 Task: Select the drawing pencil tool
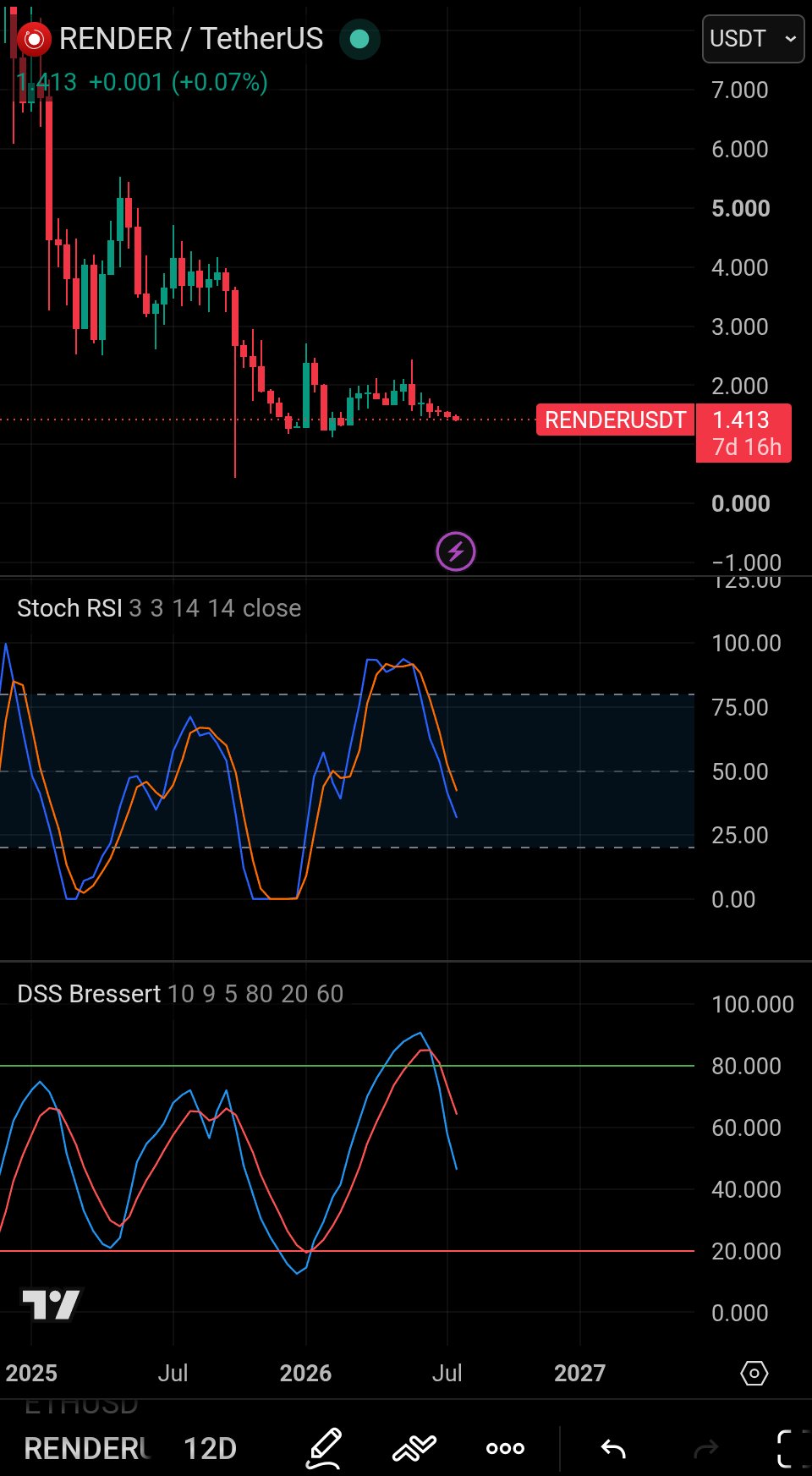coord(324,1448)
